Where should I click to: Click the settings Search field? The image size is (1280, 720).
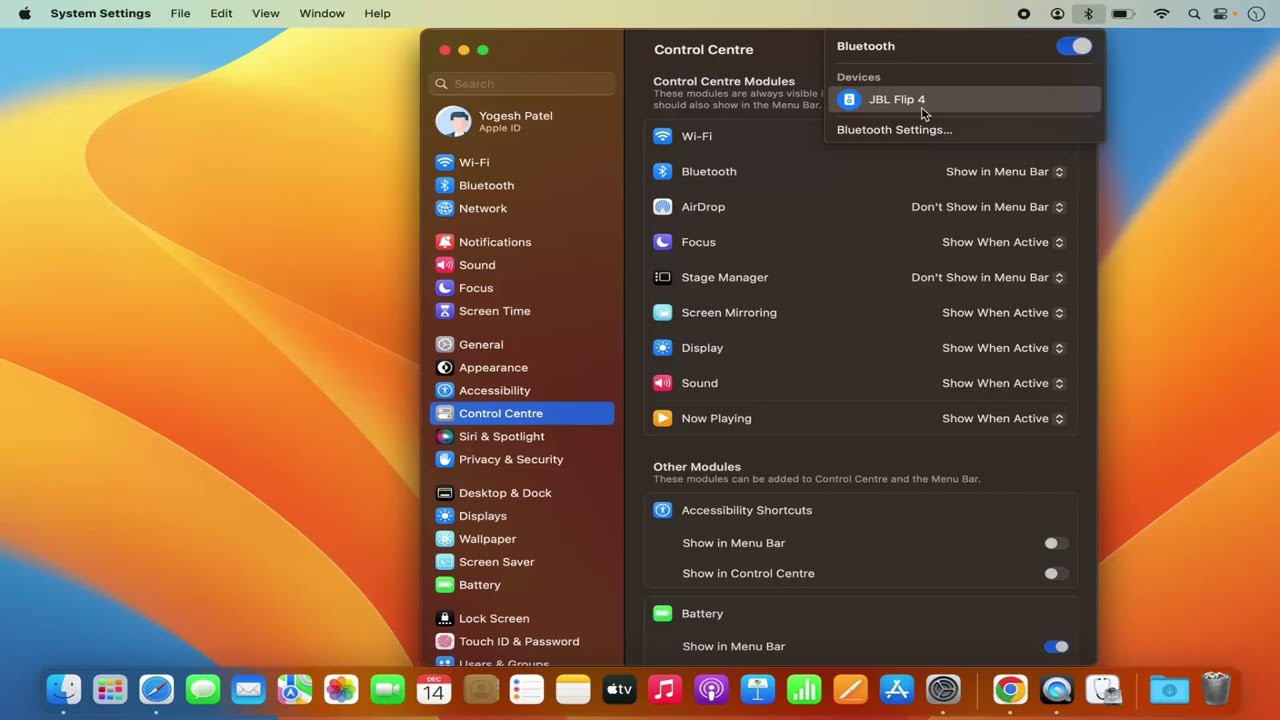coord(522,84)
